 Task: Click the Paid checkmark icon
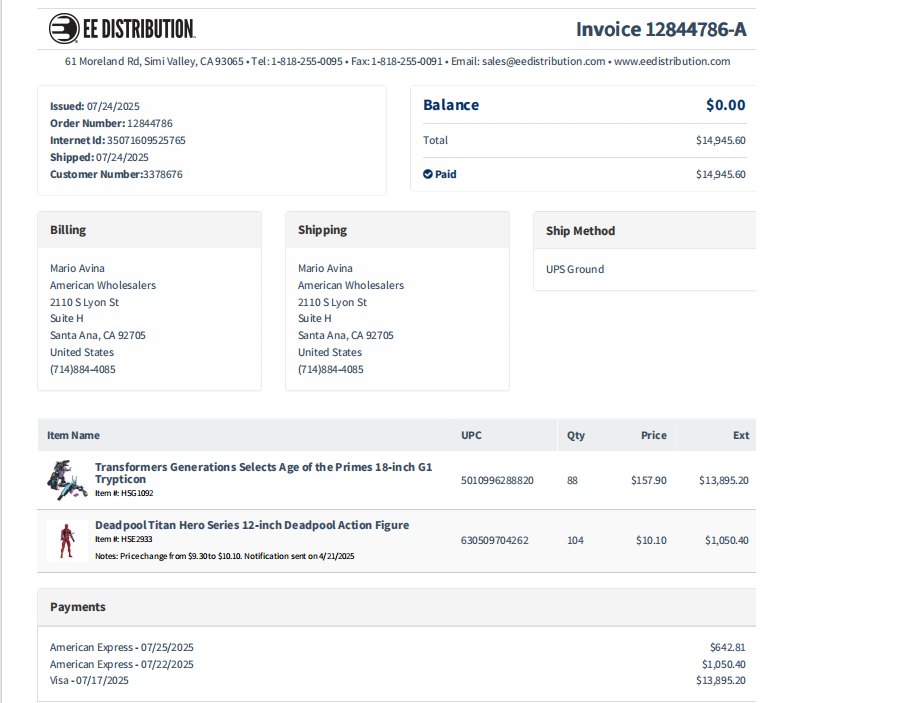[428, 174]
